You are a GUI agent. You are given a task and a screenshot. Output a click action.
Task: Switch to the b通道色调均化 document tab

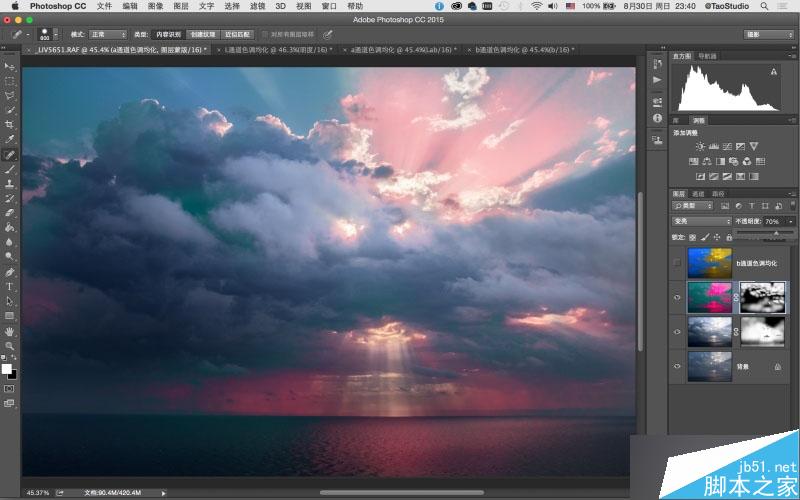pyautogui.click(x=524, y=50)
